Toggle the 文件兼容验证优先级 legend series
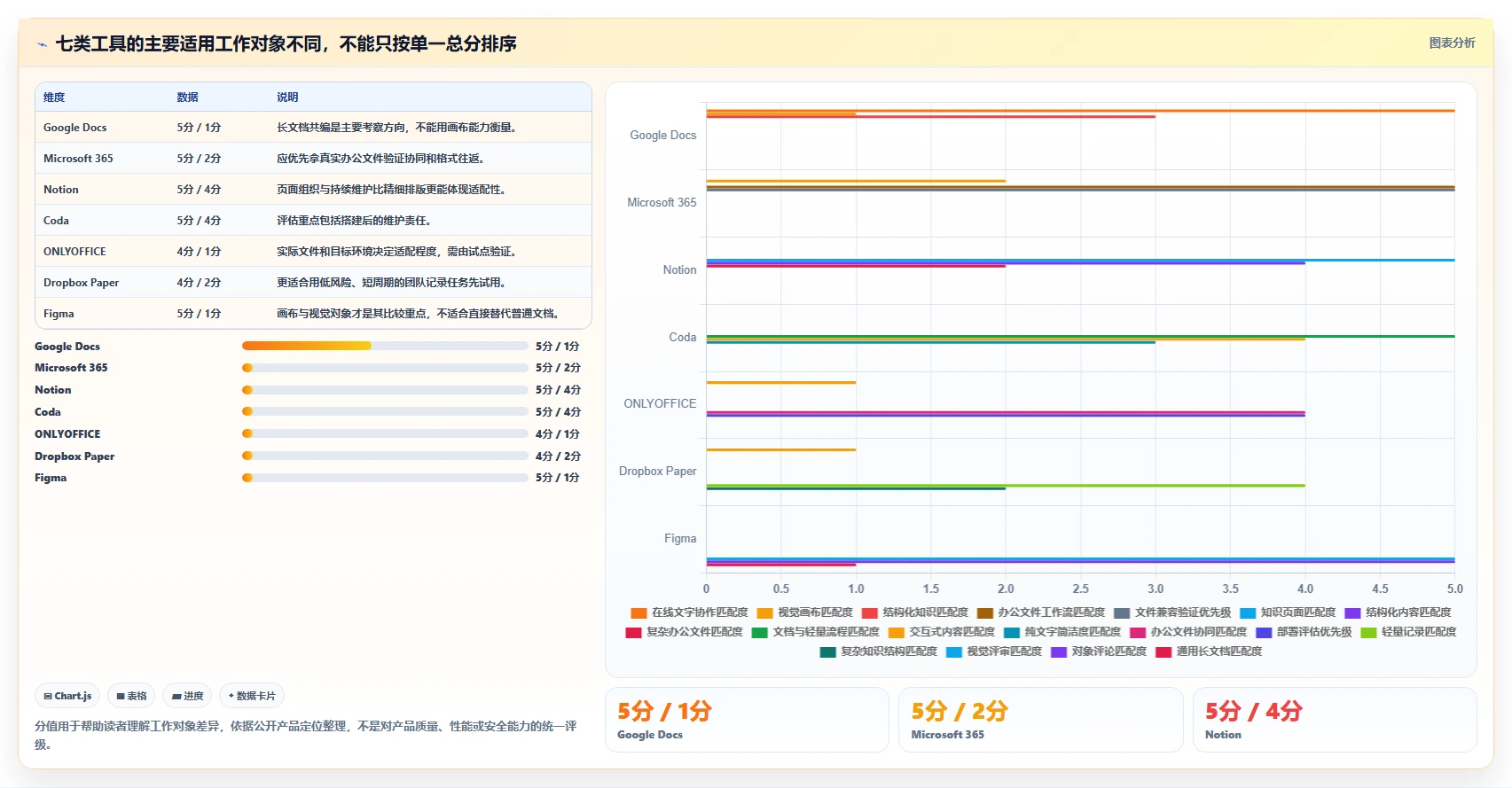Screen dimensions: 1512x788 [1172, 612]
